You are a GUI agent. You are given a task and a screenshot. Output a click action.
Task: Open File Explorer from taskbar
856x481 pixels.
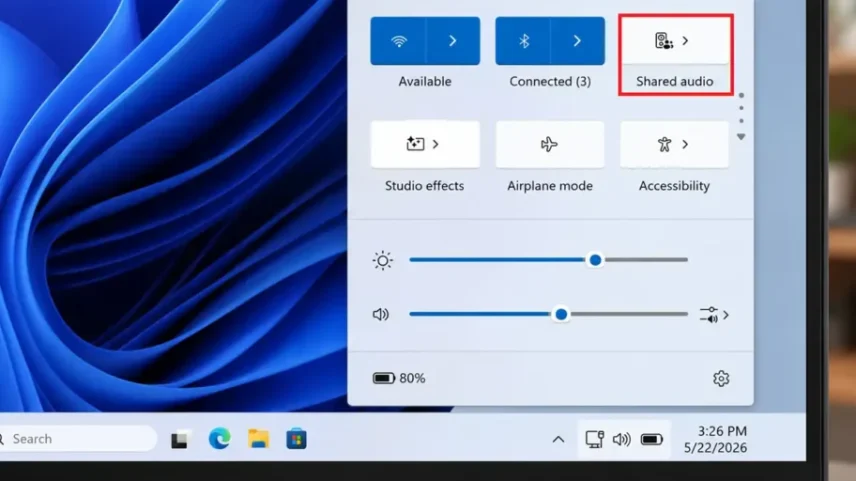coord(258,439)
